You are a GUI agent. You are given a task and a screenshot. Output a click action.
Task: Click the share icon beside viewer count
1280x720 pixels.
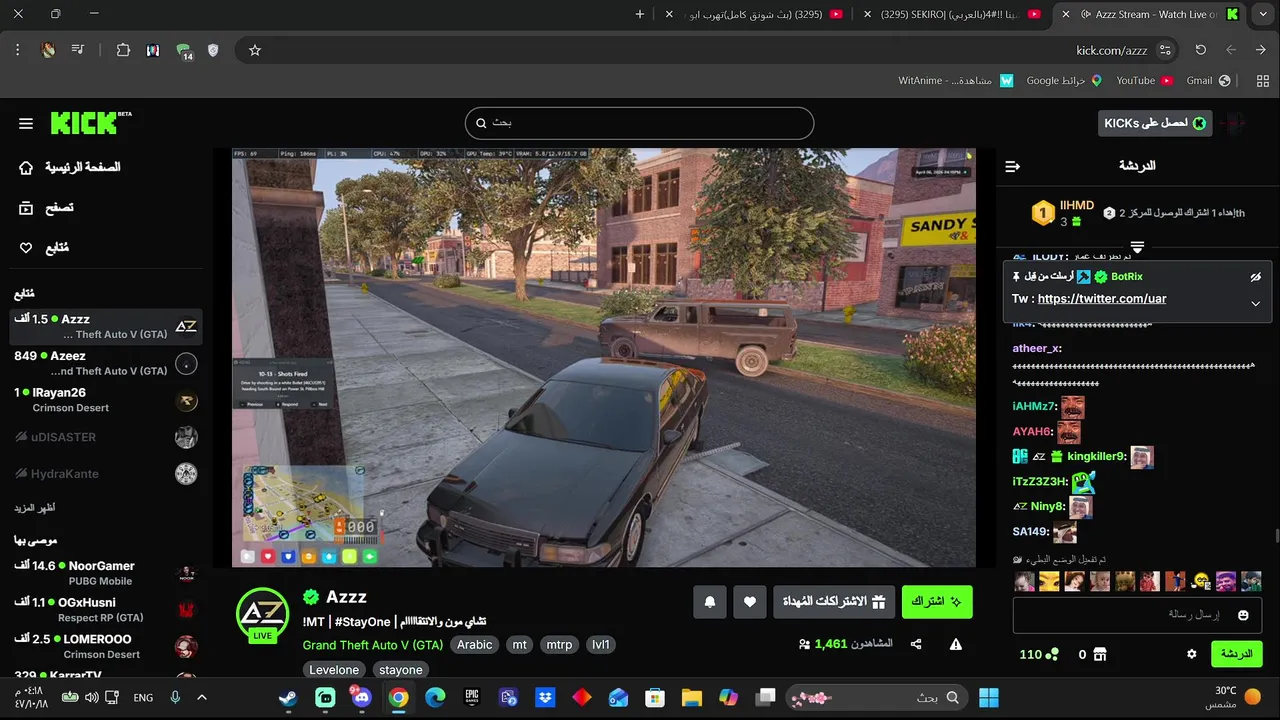[x=916, y=644]
